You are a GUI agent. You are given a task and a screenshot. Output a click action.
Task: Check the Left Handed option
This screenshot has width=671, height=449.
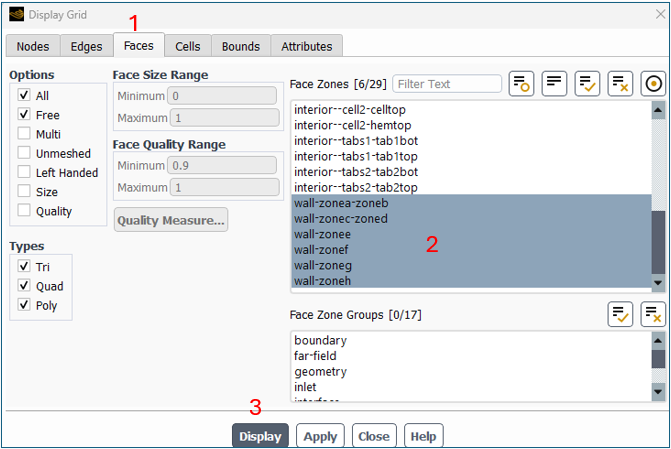(x=24, y=172)
